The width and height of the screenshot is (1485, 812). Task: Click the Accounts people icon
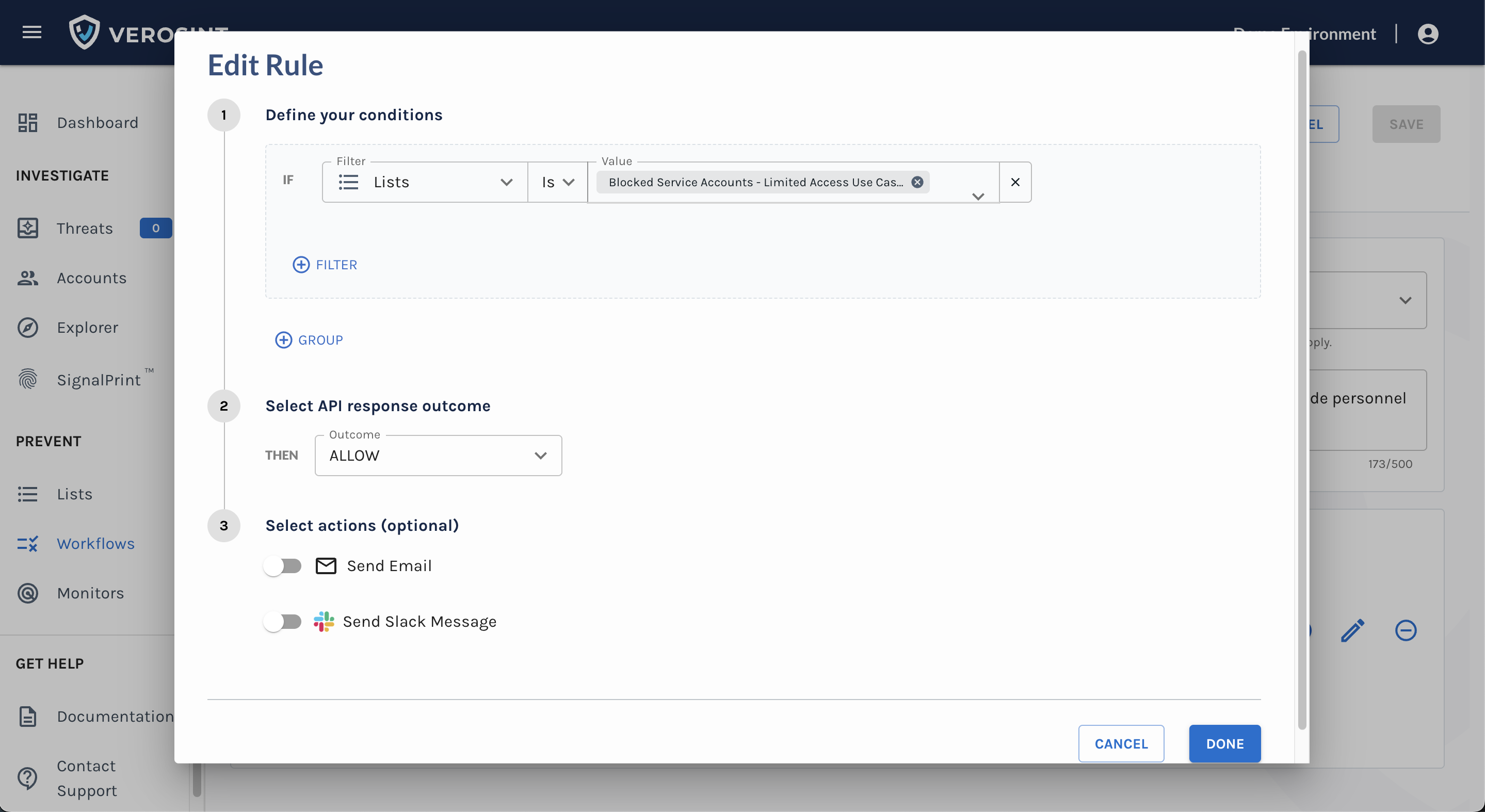tap(28, 278)
